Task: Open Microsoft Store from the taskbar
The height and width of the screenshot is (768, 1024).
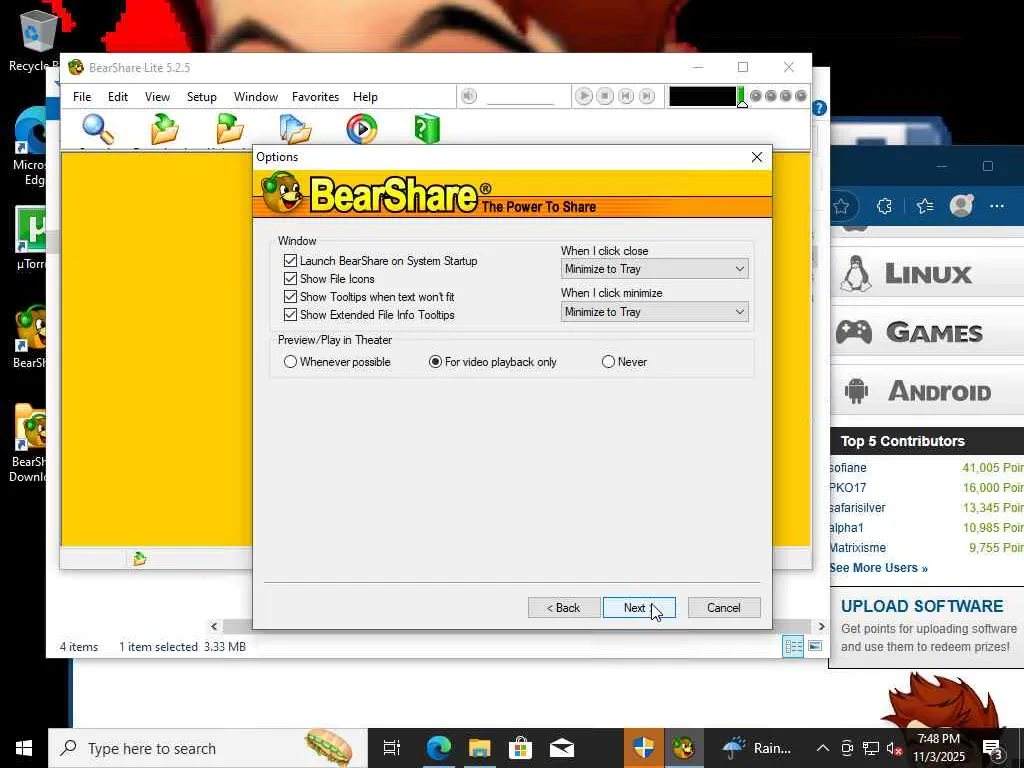Action: [x=520, y=748]
